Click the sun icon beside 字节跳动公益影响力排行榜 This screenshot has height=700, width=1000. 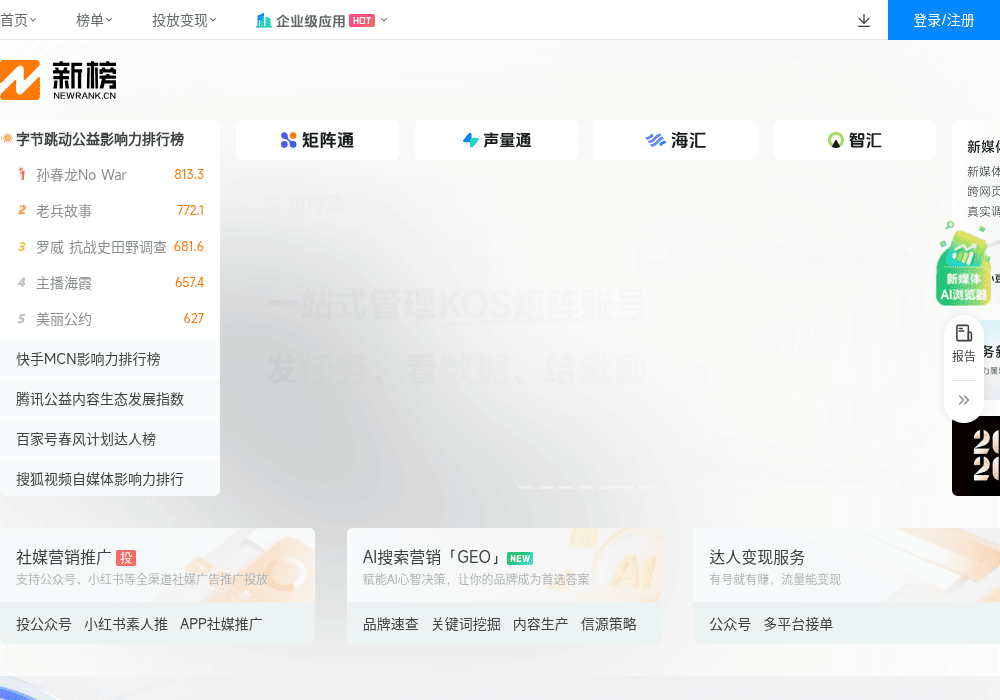tap(7, 138)
